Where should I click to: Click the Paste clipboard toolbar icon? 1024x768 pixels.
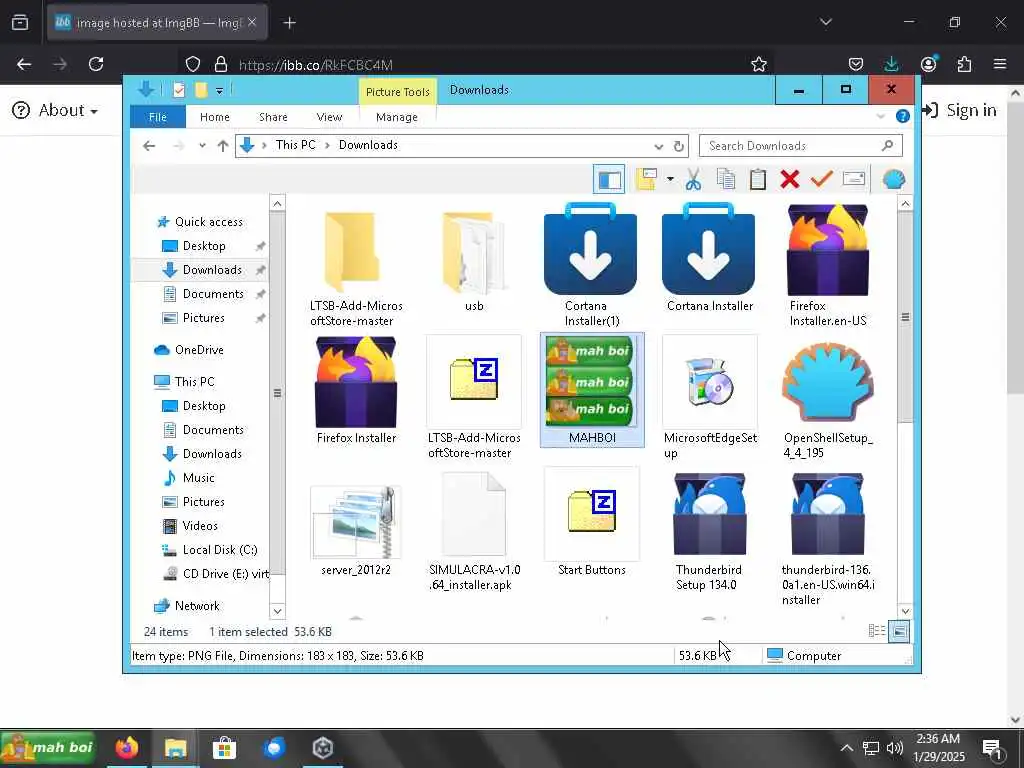coord(758,179)
